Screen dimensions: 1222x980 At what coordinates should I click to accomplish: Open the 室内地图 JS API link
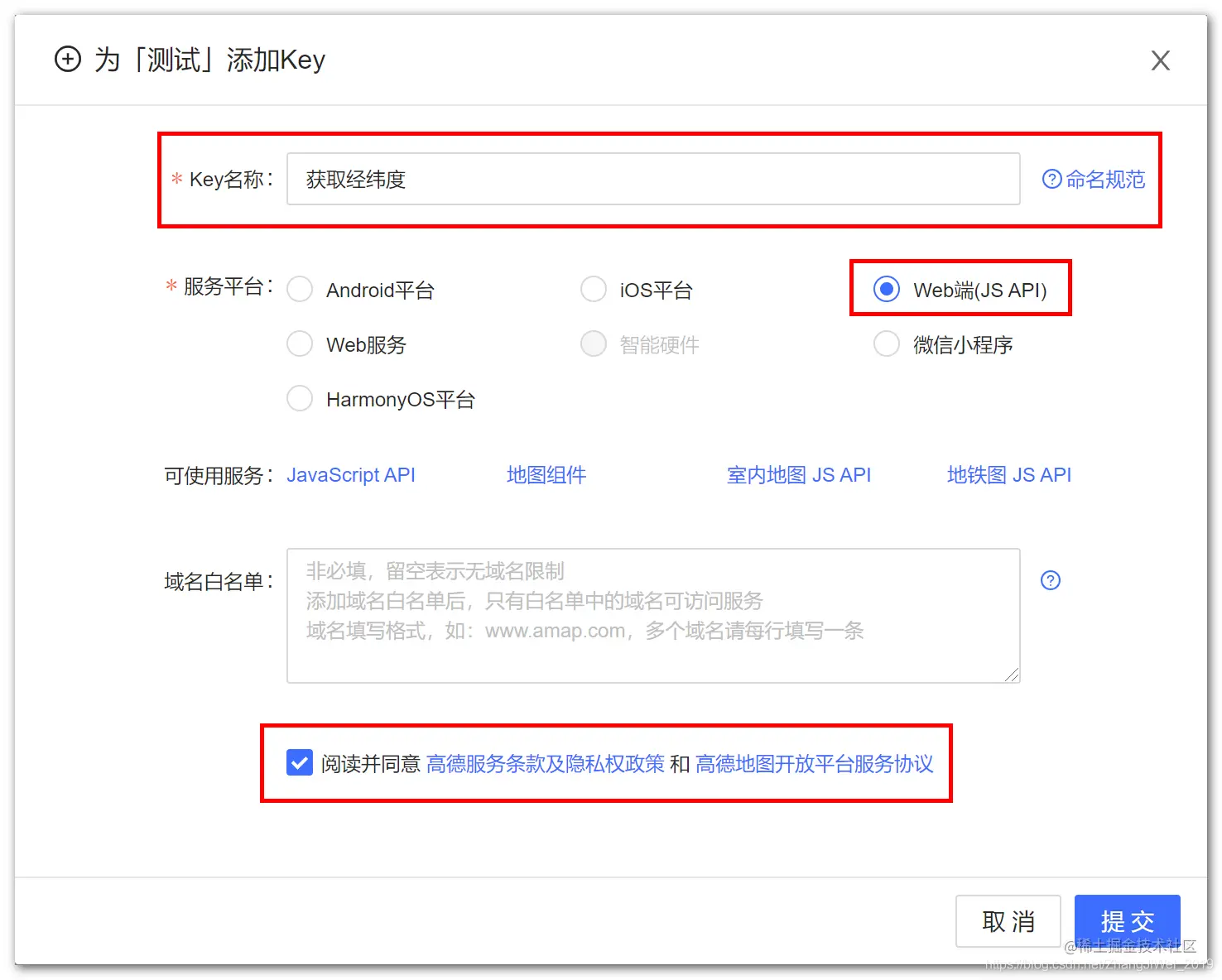798,474
